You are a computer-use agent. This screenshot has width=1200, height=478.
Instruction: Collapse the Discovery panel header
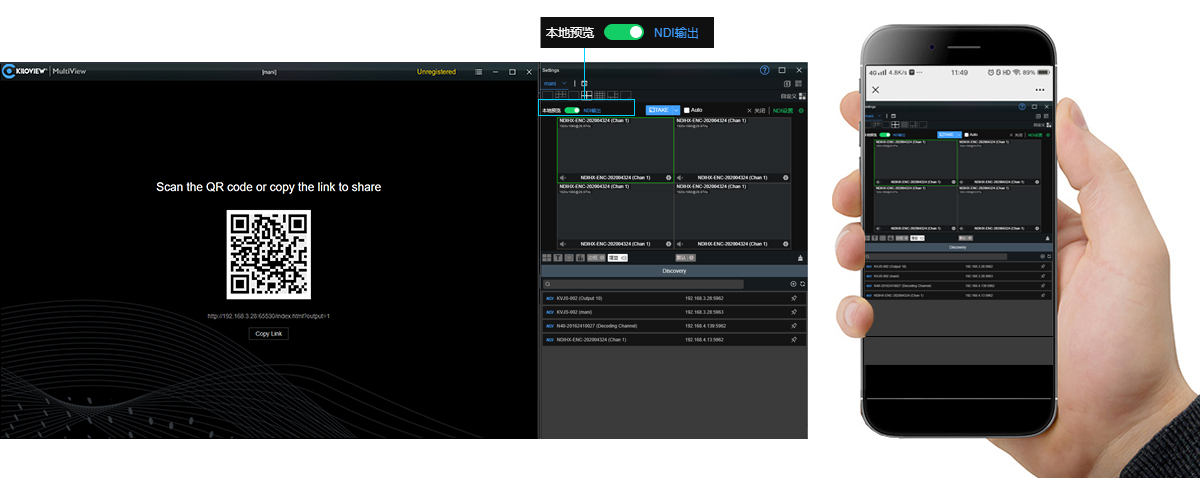click(x=674, y=271)
